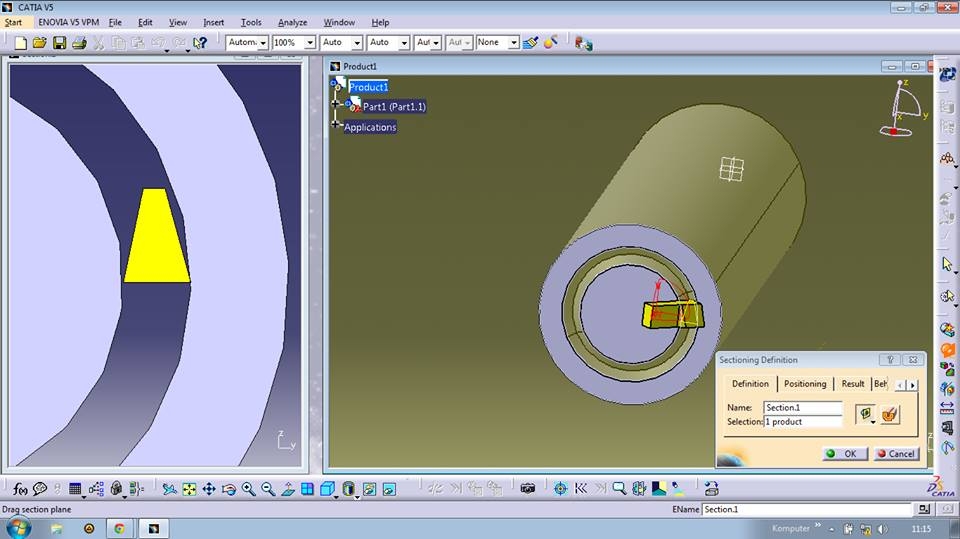The height and width of the screenshot is (539, 960).
Task: Expand the Part1 (Part1.1) tree node
Action: (x=336, y=104)
